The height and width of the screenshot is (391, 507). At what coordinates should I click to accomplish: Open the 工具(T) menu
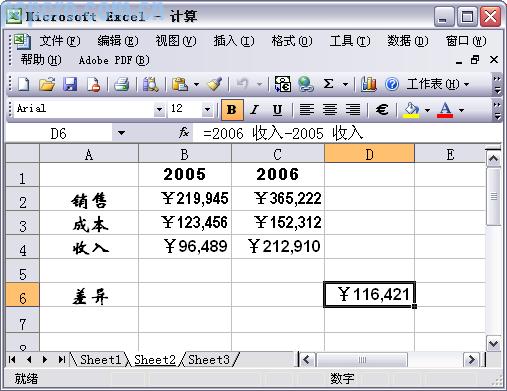point(350,41)
